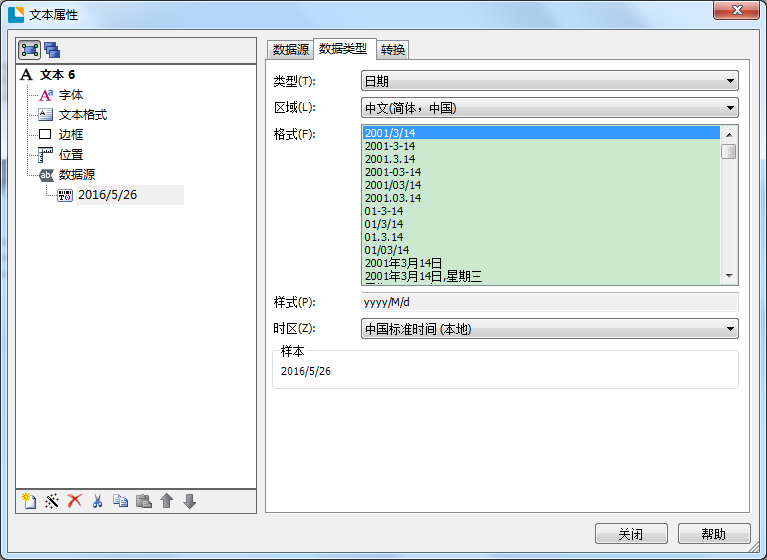This screenshot has width=767, height=560.
Task: Click the red X delete icon
Action: click(75, 501)
